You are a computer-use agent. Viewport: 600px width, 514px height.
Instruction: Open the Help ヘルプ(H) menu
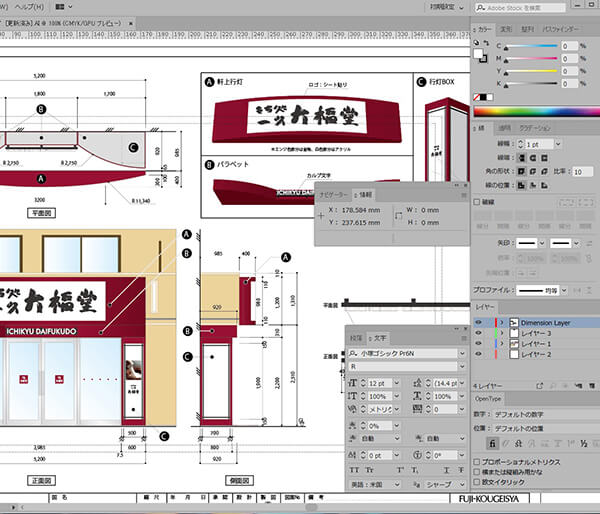point(29,7)
